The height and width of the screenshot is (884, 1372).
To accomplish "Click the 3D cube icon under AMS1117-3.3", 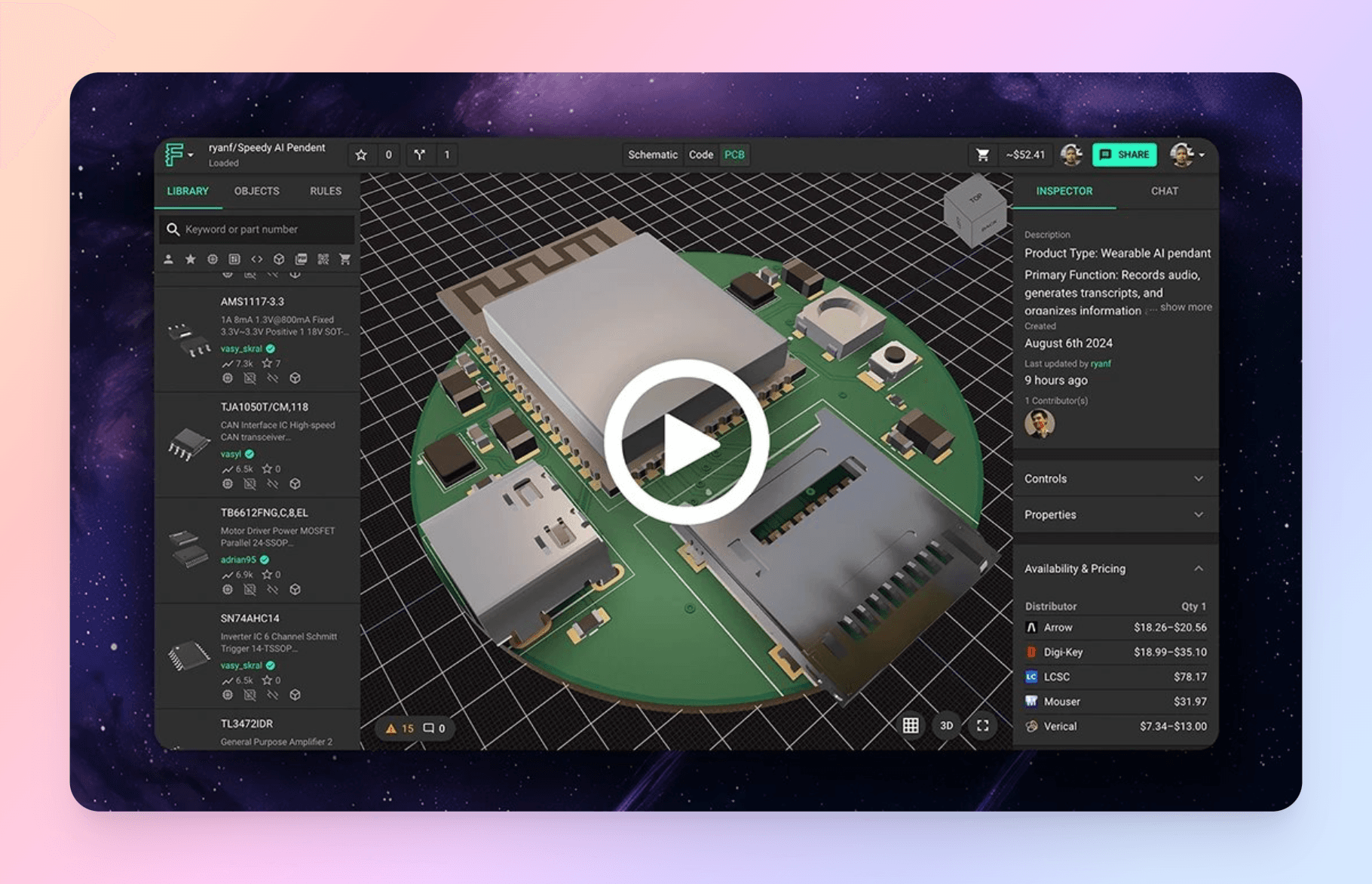I will pyautogui.click(x=296, y=378).
